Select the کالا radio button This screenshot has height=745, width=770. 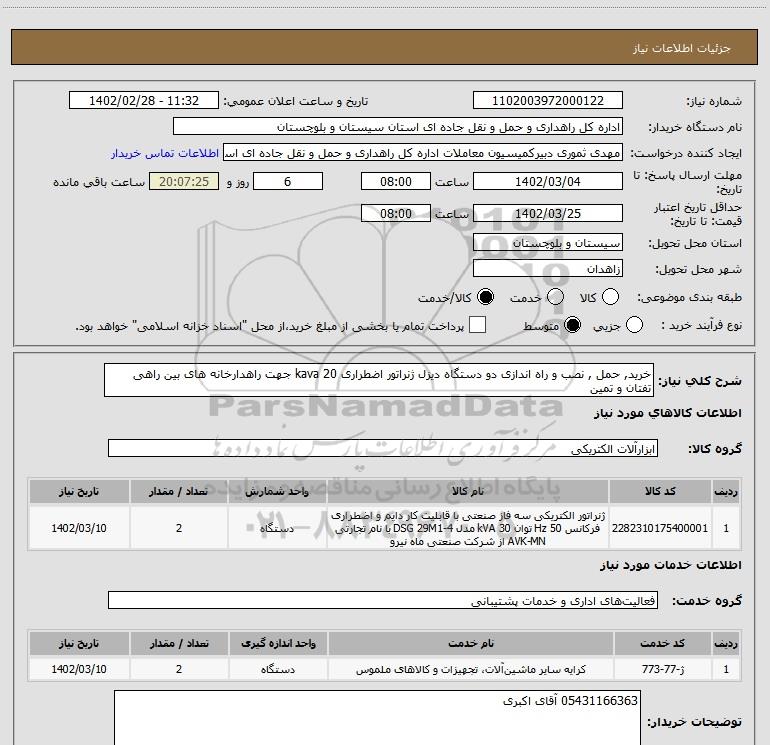click(610, 297)
